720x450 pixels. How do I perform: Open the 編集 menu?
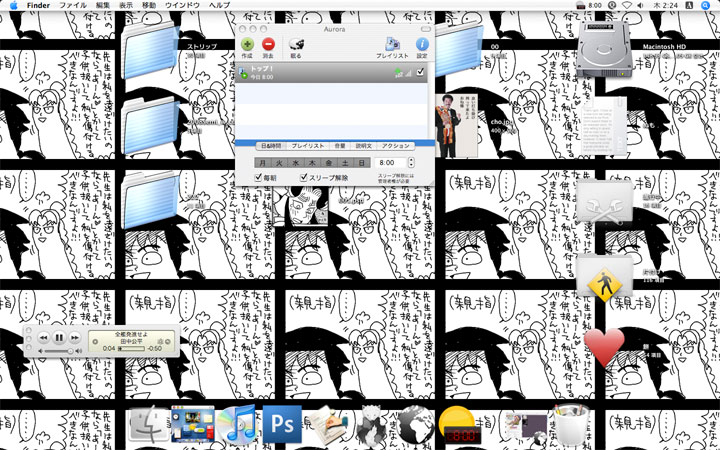[103, 5]
